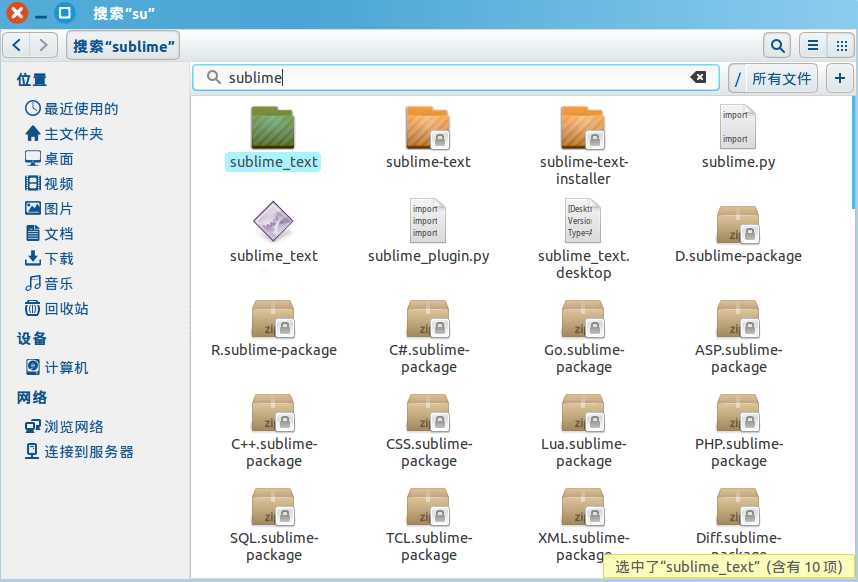The width and height of the screenshot is (858, 582).
Task: Switch to icon grid view
Action: coord(841,45)
